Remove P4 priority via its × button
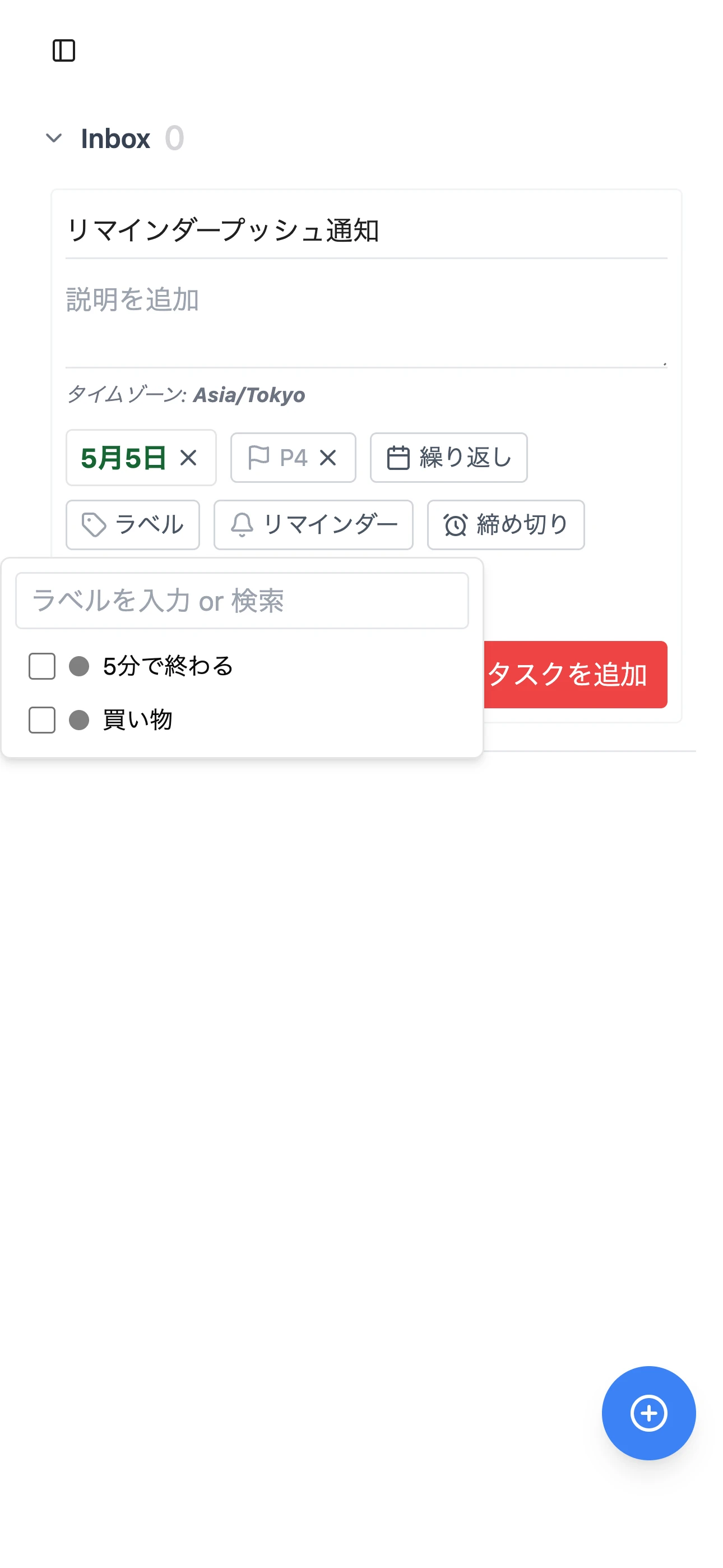 [329, 458]
